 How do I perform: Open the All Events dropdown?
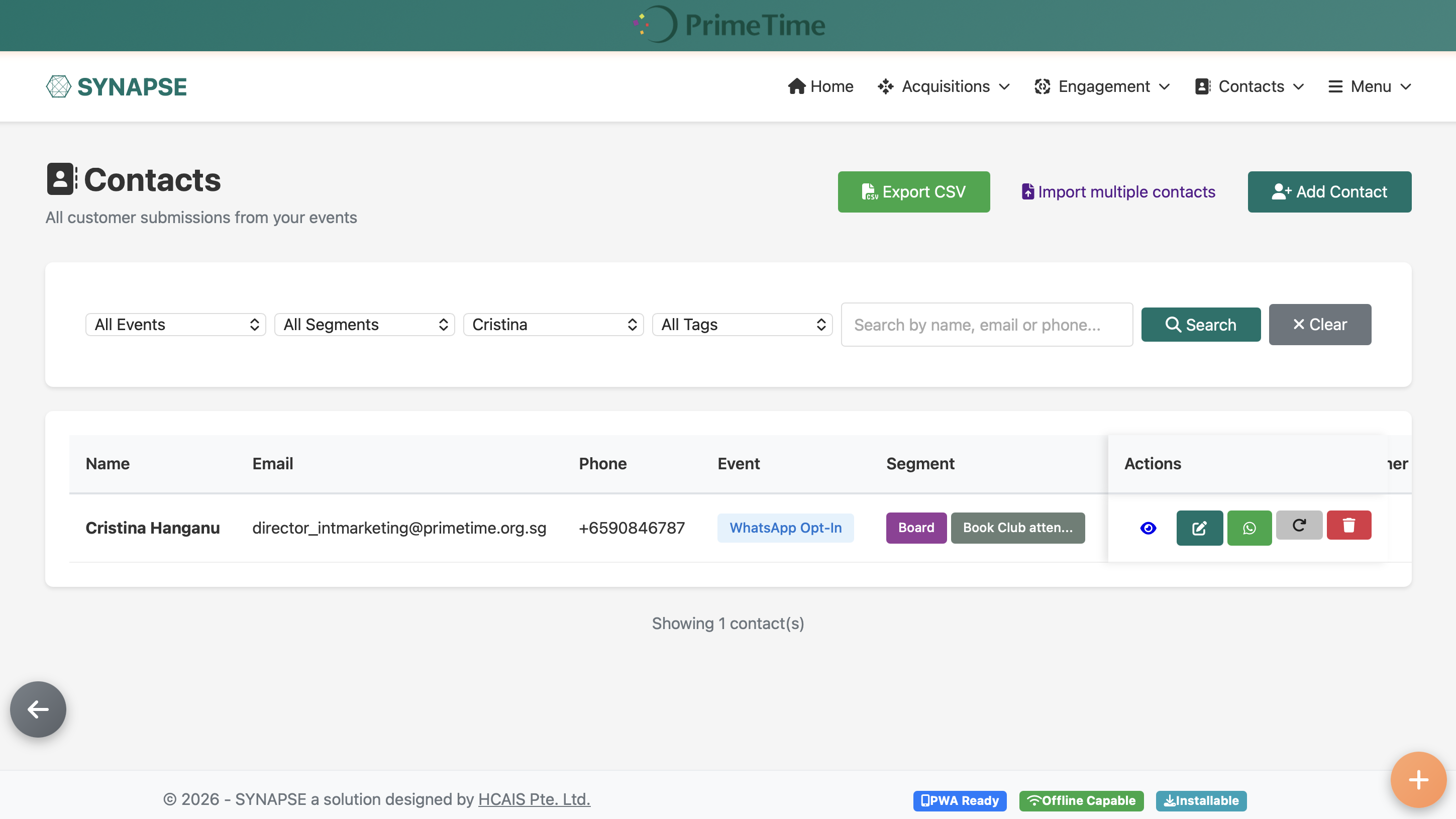click(x=175, y=325)
